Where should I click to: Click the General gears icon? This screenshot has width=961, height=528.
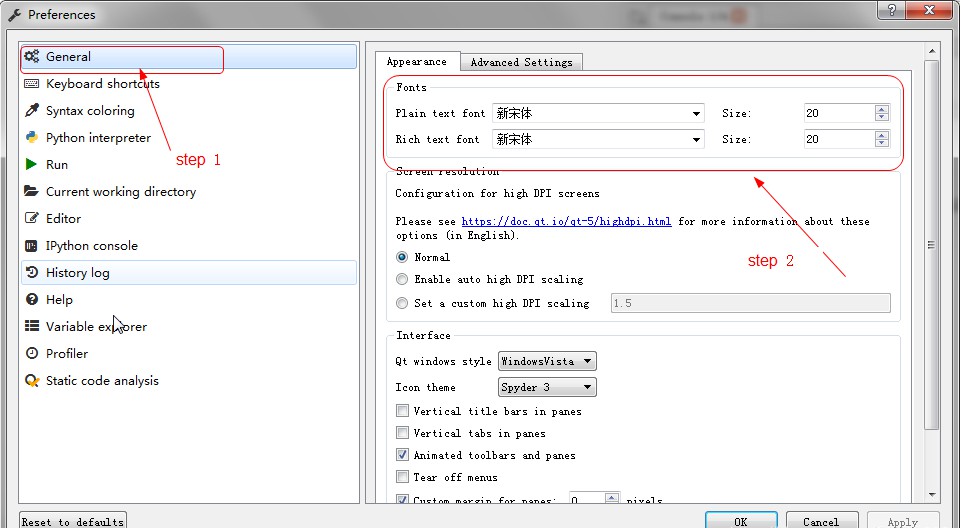[x=32, y=56]
